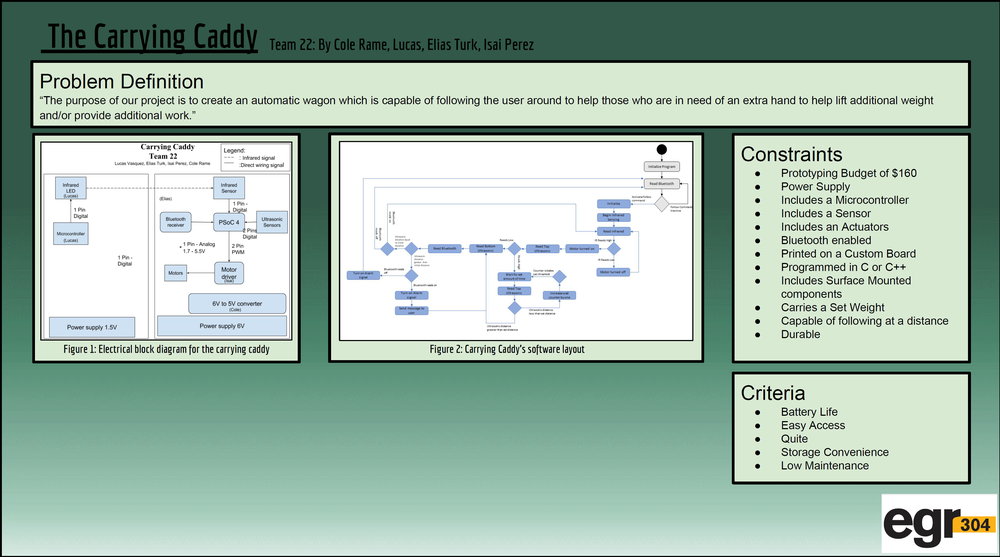Select the 'Easy Access' criterion

[x=812, y=425]
